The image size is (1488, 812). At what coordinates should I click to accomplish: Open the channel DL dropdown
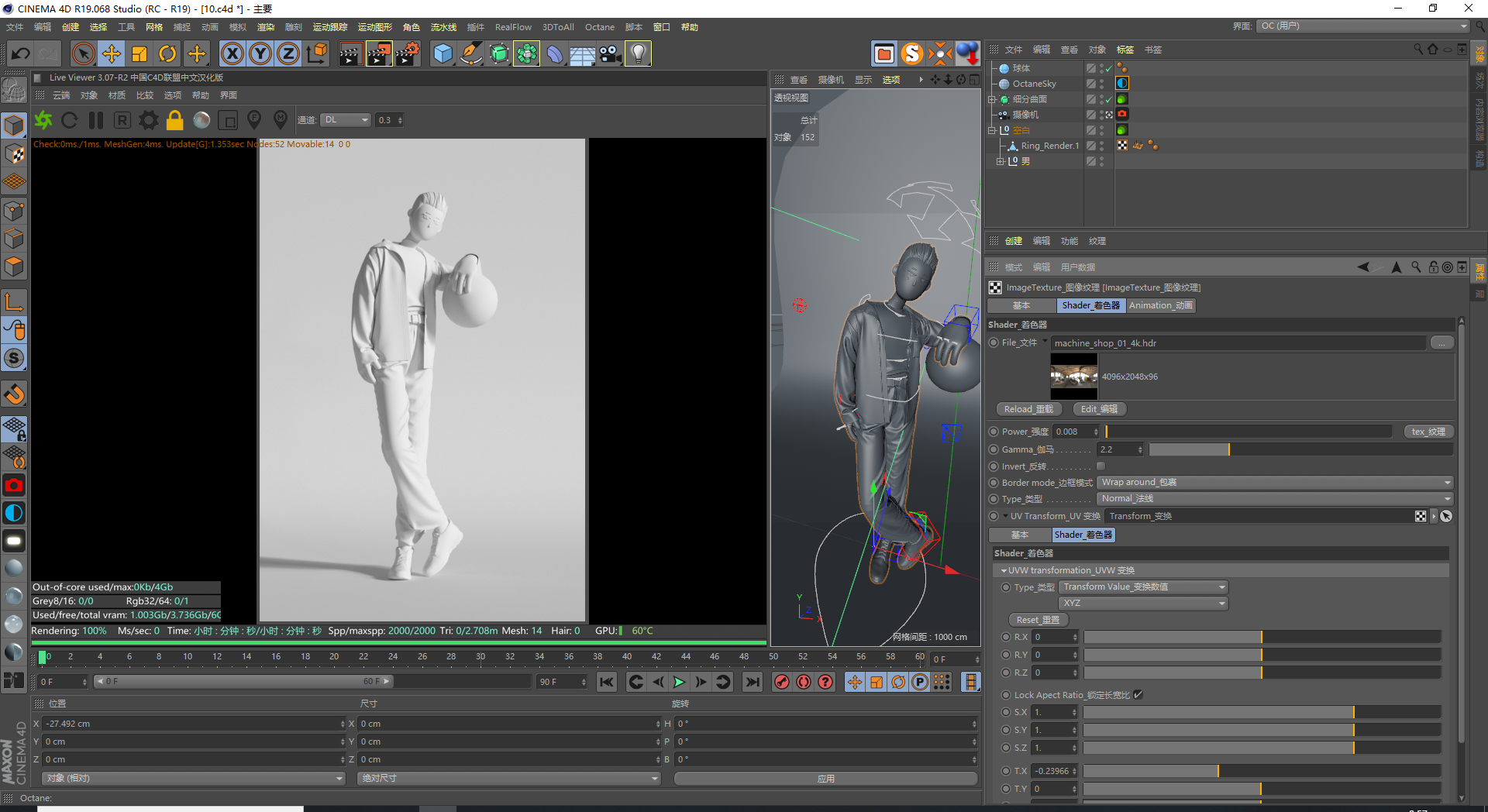pos(346,120)
